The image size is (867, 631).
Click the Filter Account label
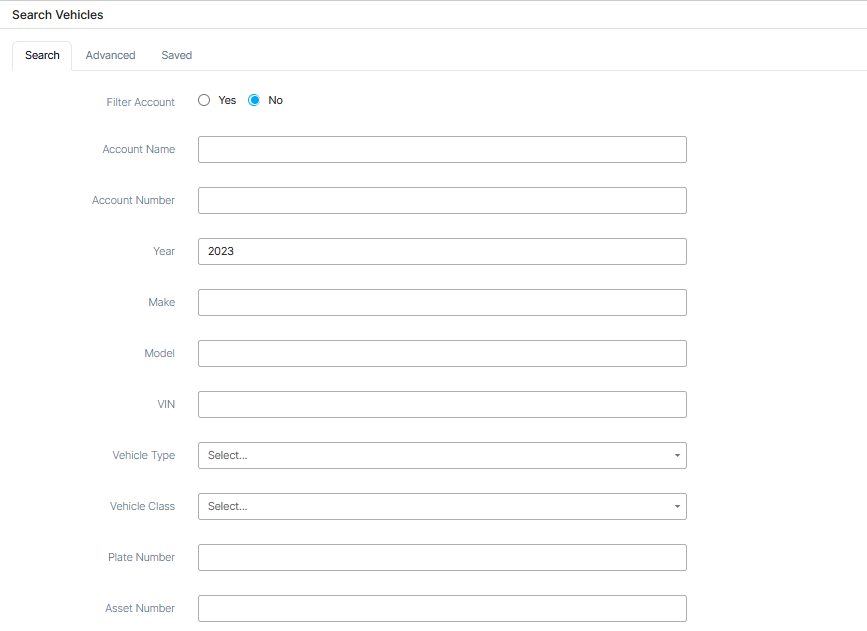tap(140, 103)
